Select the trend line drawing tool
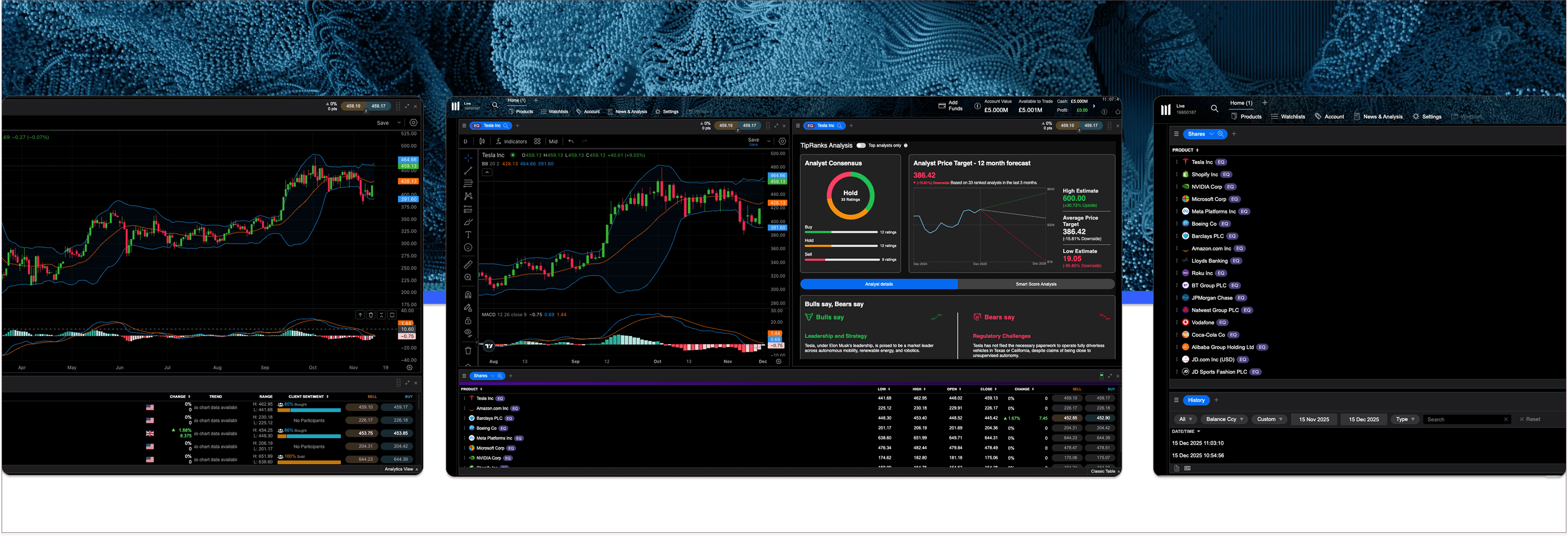Viewport: 1568px width, 536px height. (x=468, y=171)
